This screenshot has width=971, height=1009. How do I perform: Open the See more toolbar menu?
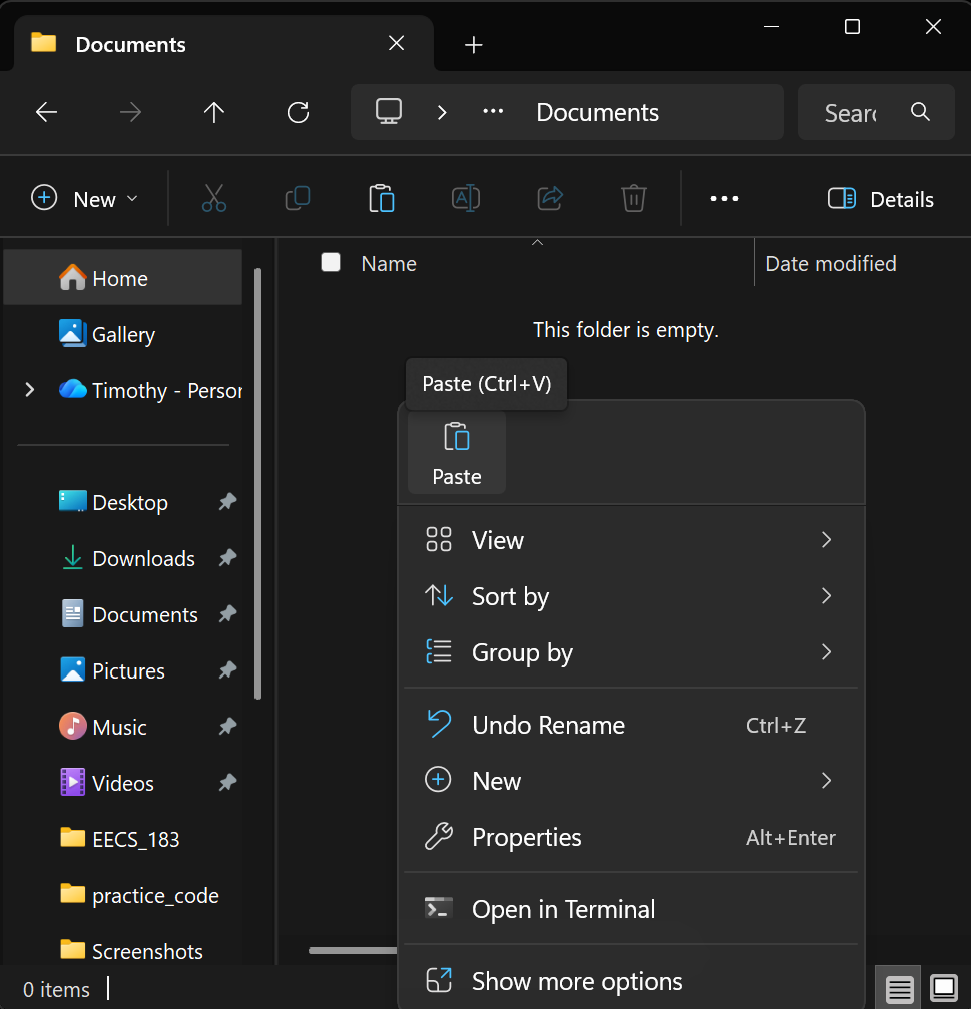tap(724, 198)
